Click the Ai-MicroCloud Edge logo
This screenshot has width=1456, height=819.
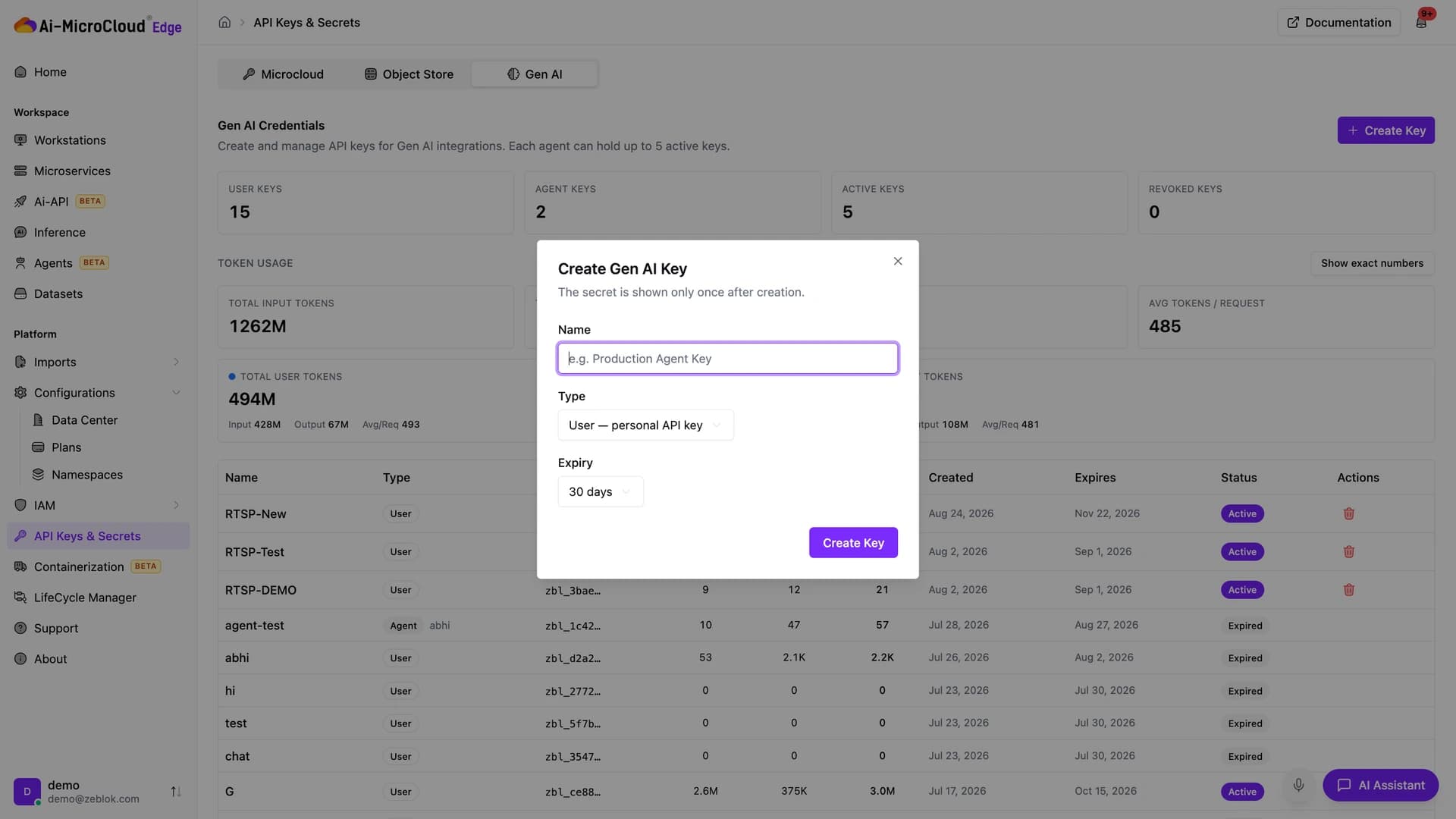pos(98,26)
